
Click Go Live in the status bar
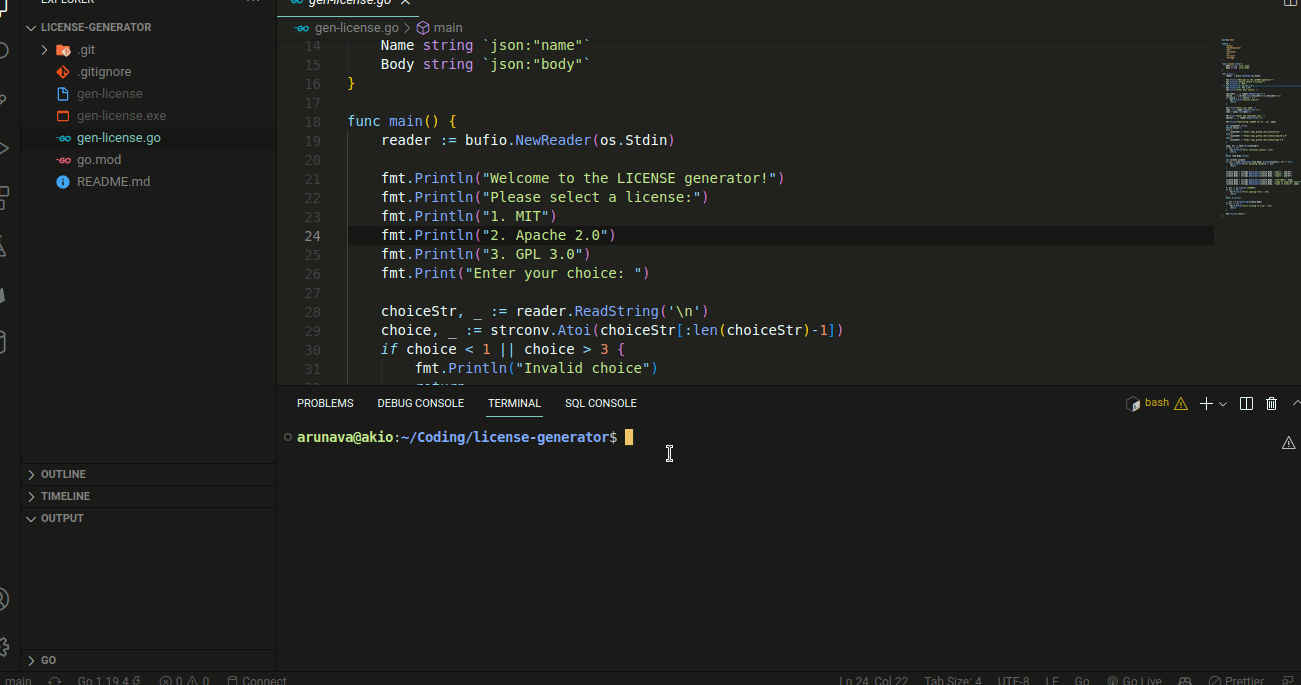(x=1134, y=680)
